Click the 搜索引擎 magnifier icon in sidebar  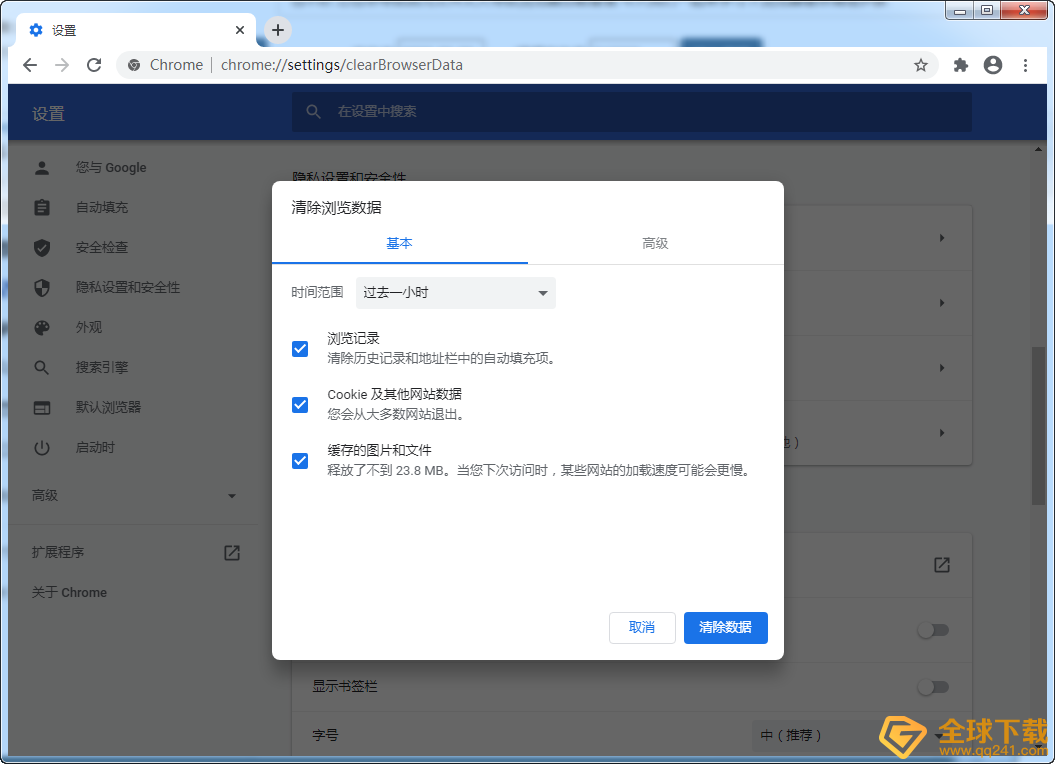click(41, 367)
